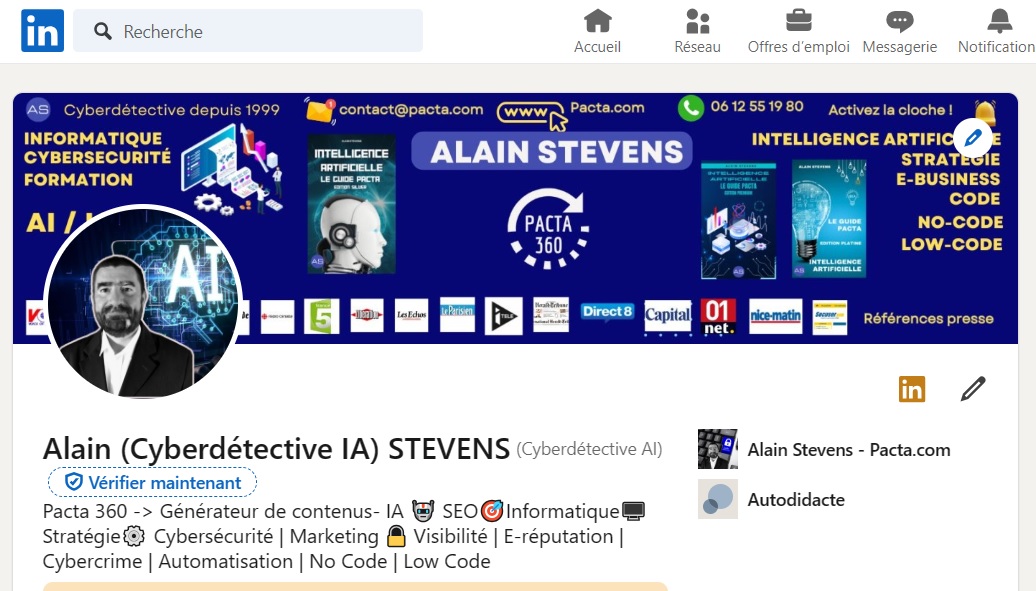Click the name Alain (Cyberdétective IA) STEVENS
The image size is (1036, 591).
pos(274,448)
